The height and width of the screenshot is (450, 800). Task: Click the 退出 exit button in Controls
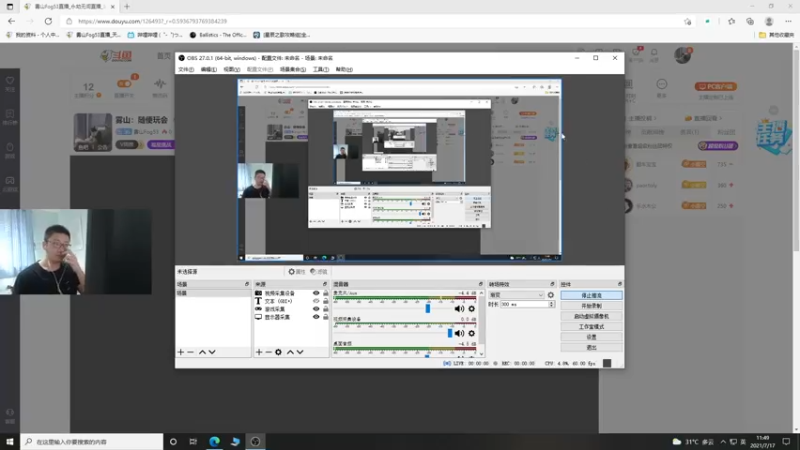(591, 347)
